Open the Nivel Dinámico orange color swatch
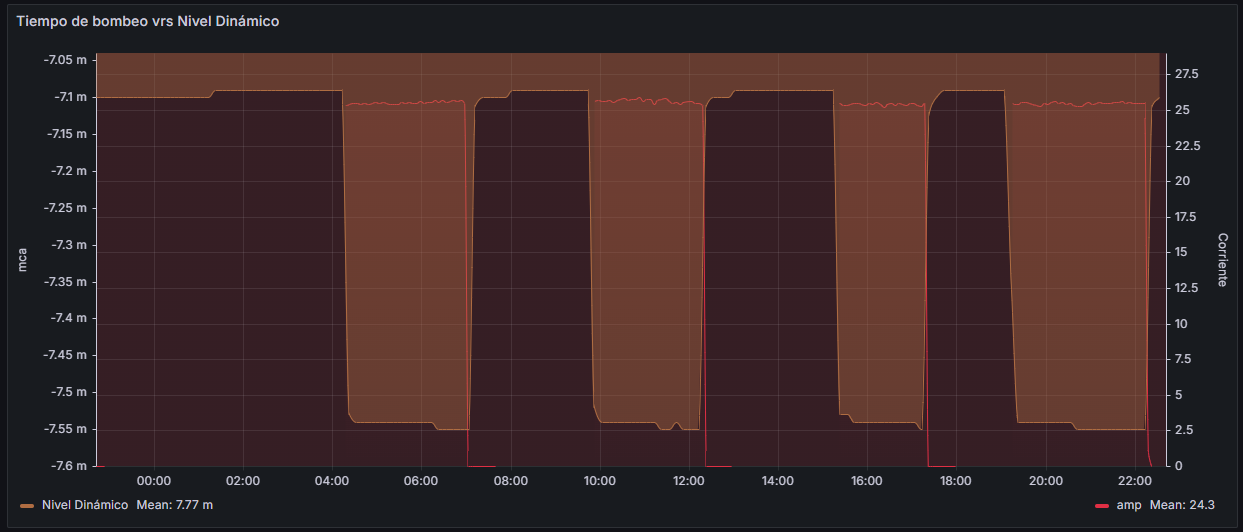 point(27,506)
